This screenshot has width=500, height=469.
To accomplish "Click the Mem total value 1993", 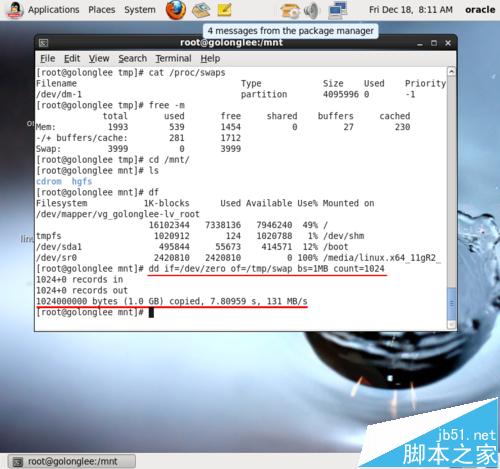I will point(118,127).
